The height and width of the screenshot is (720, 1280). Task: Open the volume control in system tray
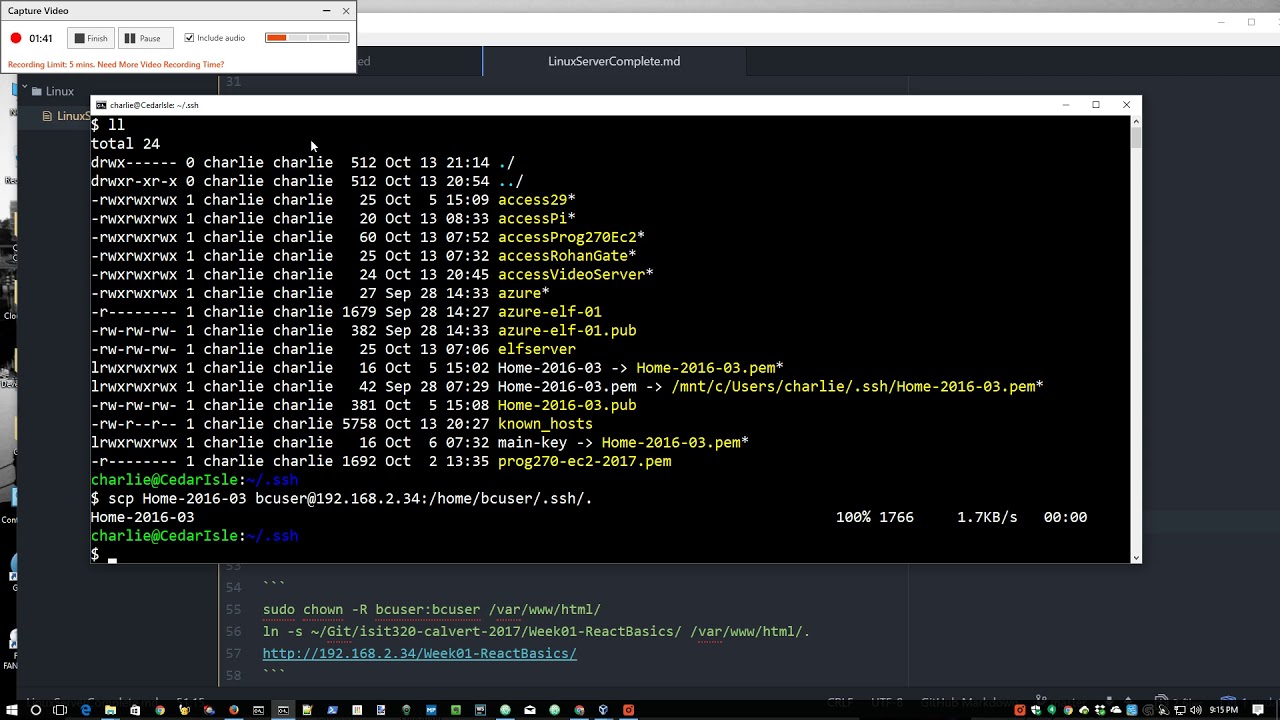[x=1196, y=710]
